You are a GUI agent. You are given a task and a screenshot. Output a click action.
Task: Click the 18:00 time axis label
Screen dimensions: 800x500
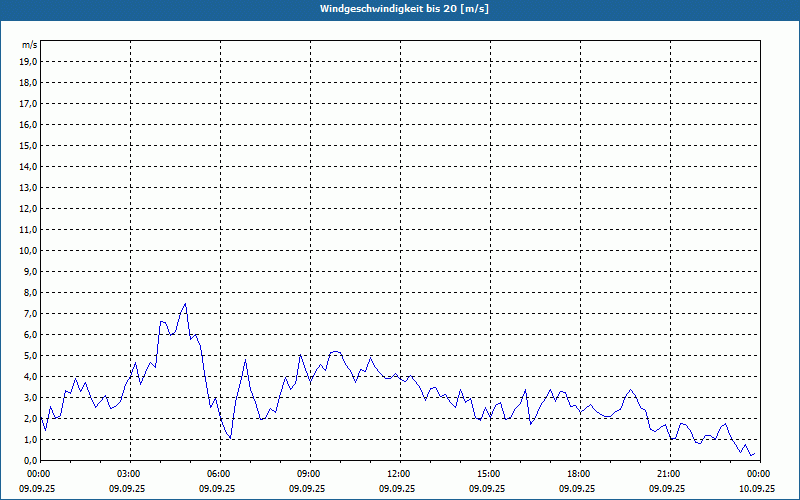578,473
